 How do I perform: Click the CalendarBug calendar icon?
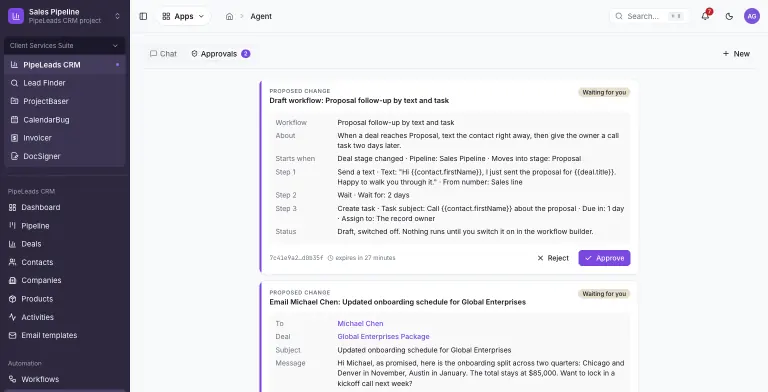(14, 120)
